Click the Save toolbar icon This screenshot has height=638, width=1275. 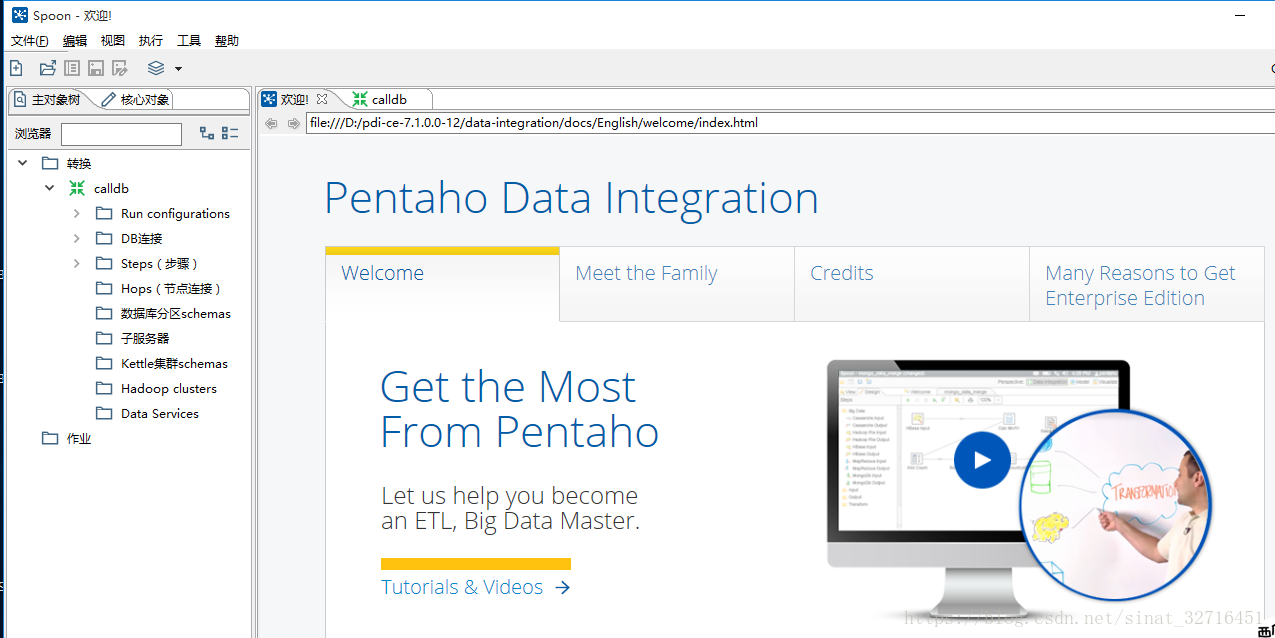coord(96,68)
